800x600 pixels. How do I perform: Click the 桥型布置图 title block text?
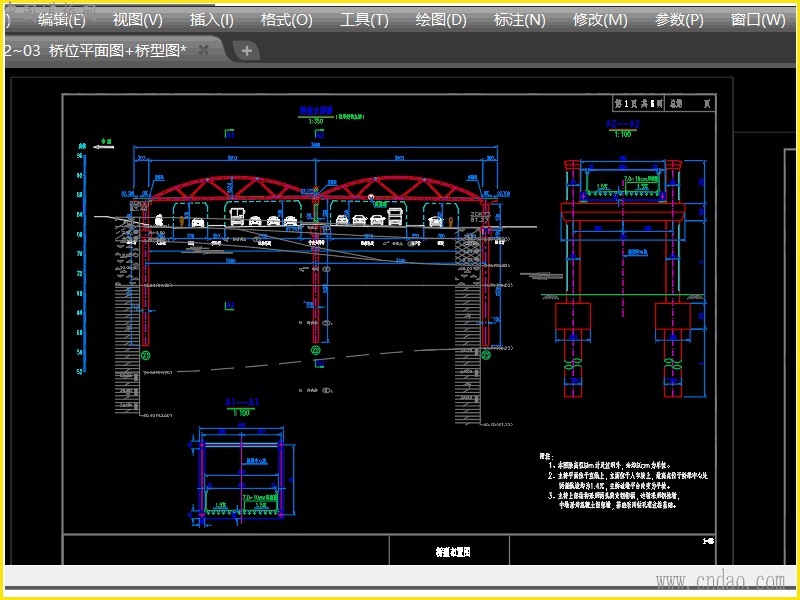[453, 552]
